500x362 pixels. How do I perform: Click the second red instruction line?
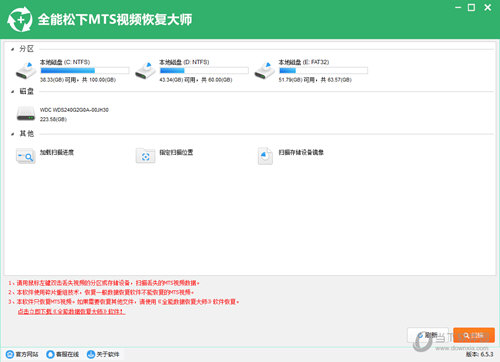click(101, 292)
